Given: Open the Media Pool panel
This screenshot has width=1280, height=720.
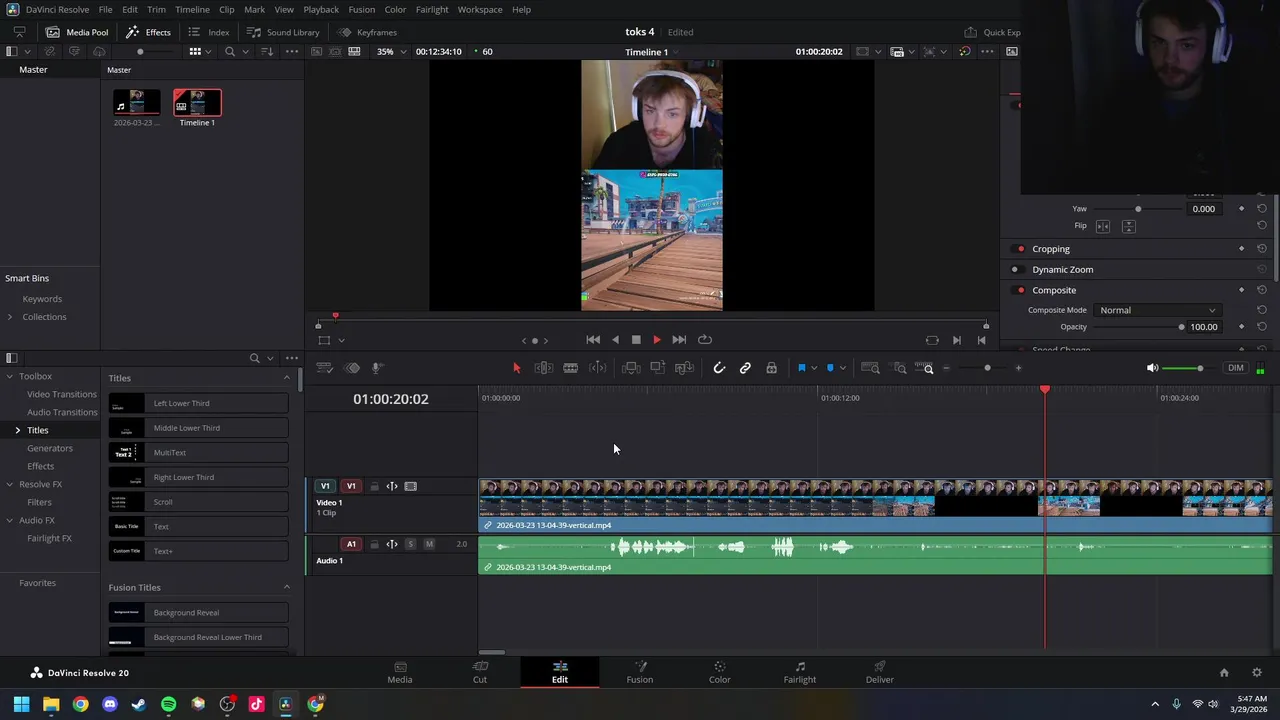Looking at the screenshot, I should pyautogui.click(x=77, y=32).
